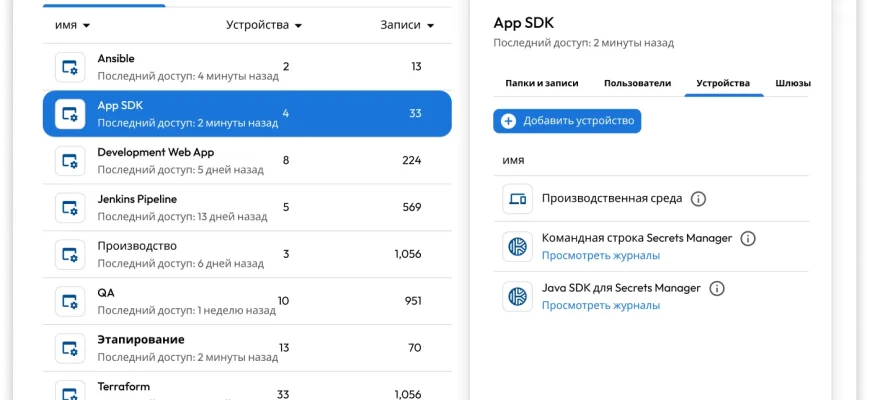870x400 pixels.
Task: Click the Ansible application icon
Action: tap(70, 67)
